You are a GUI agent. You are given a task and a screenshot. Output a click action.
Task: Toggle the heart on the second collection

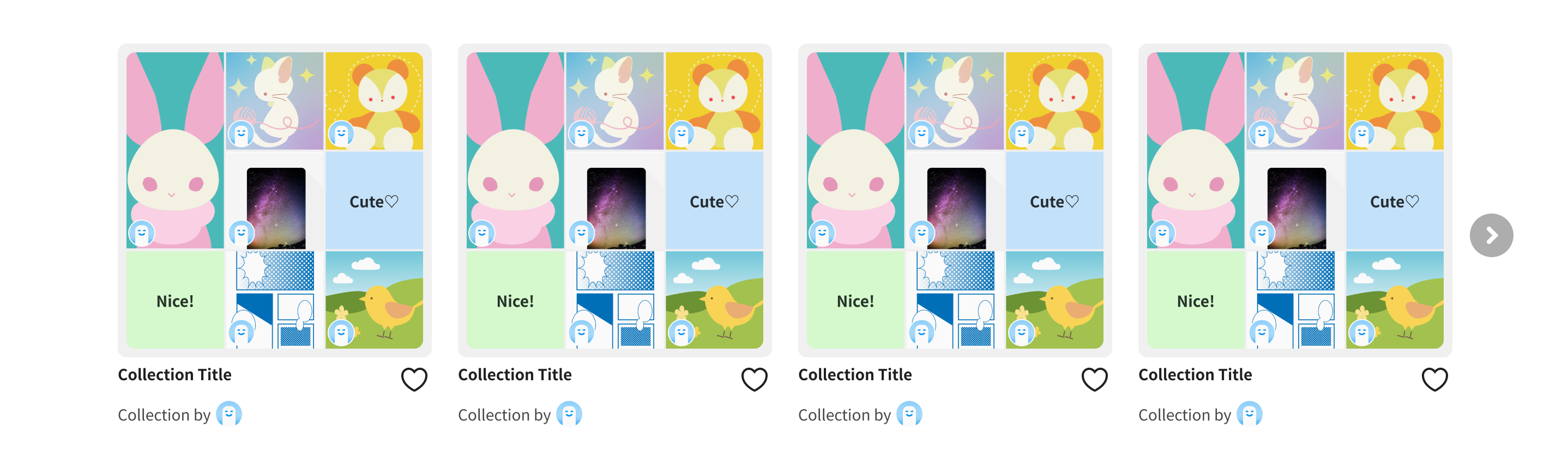754,380
